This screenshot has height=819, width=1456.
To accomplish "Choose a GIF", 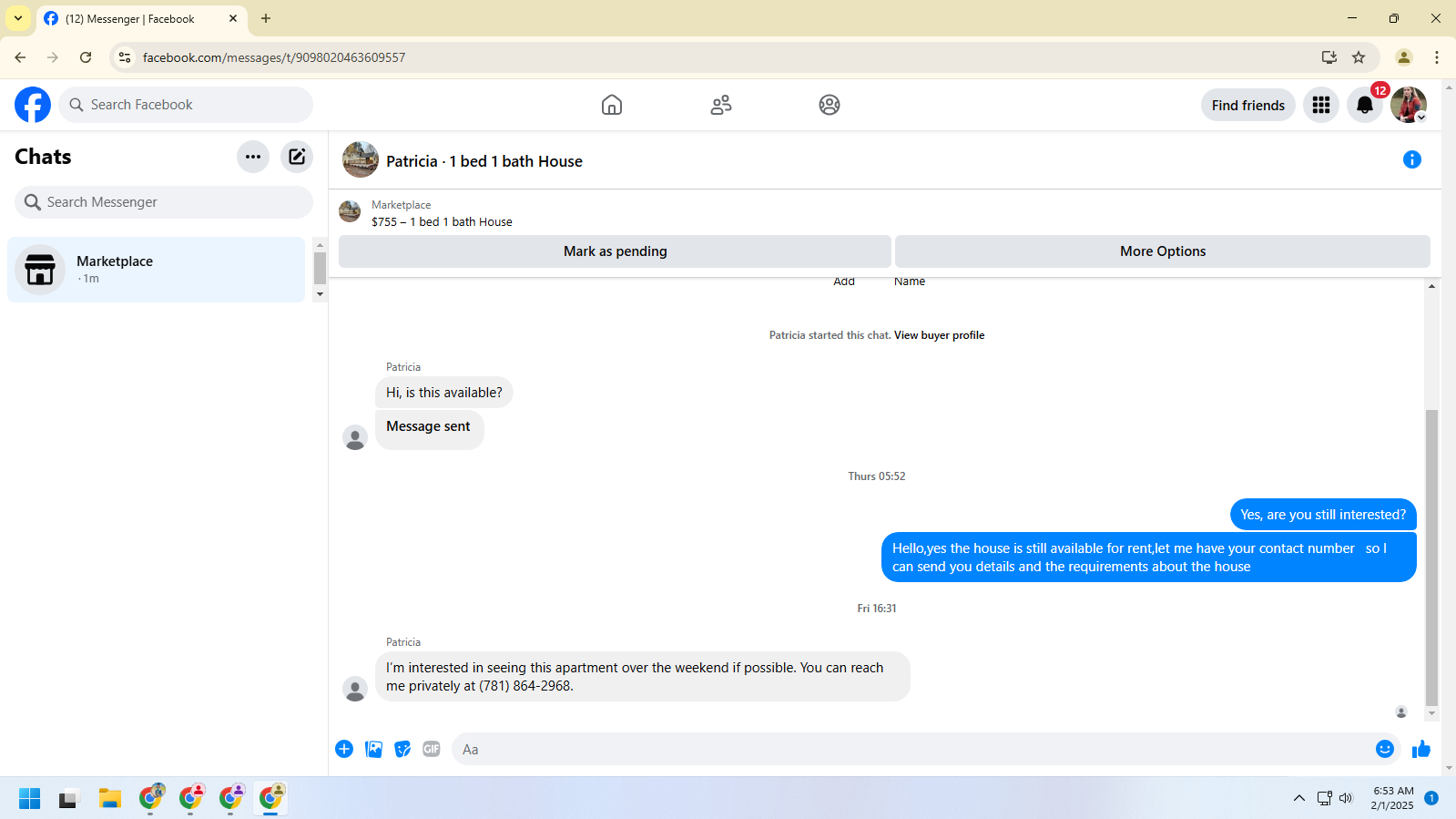I will coord(432,749).
